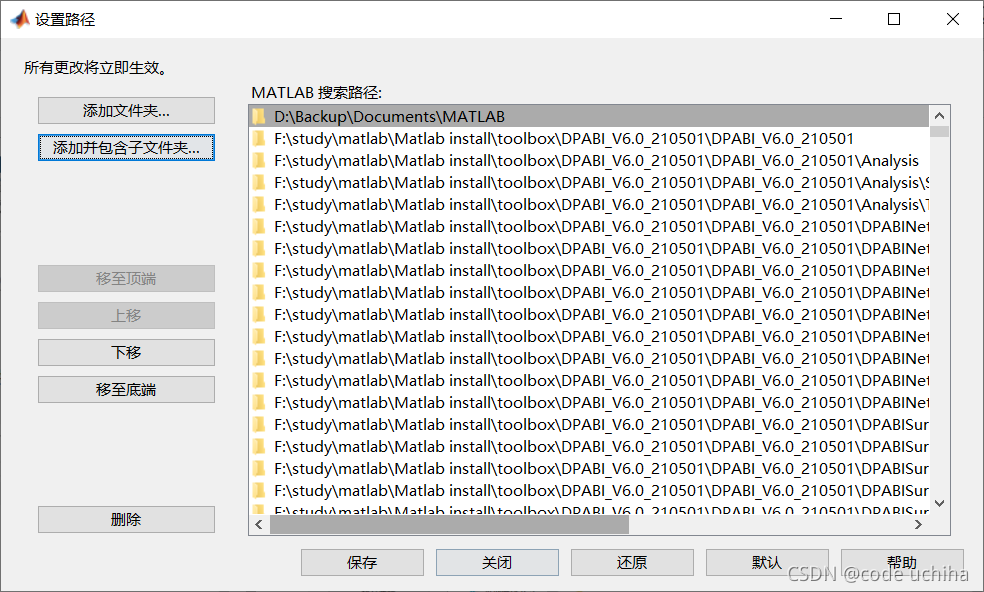Viewport: 984px width, 592px height.
Task: Remove the selected path with 删除
Action: pos(126,519)
